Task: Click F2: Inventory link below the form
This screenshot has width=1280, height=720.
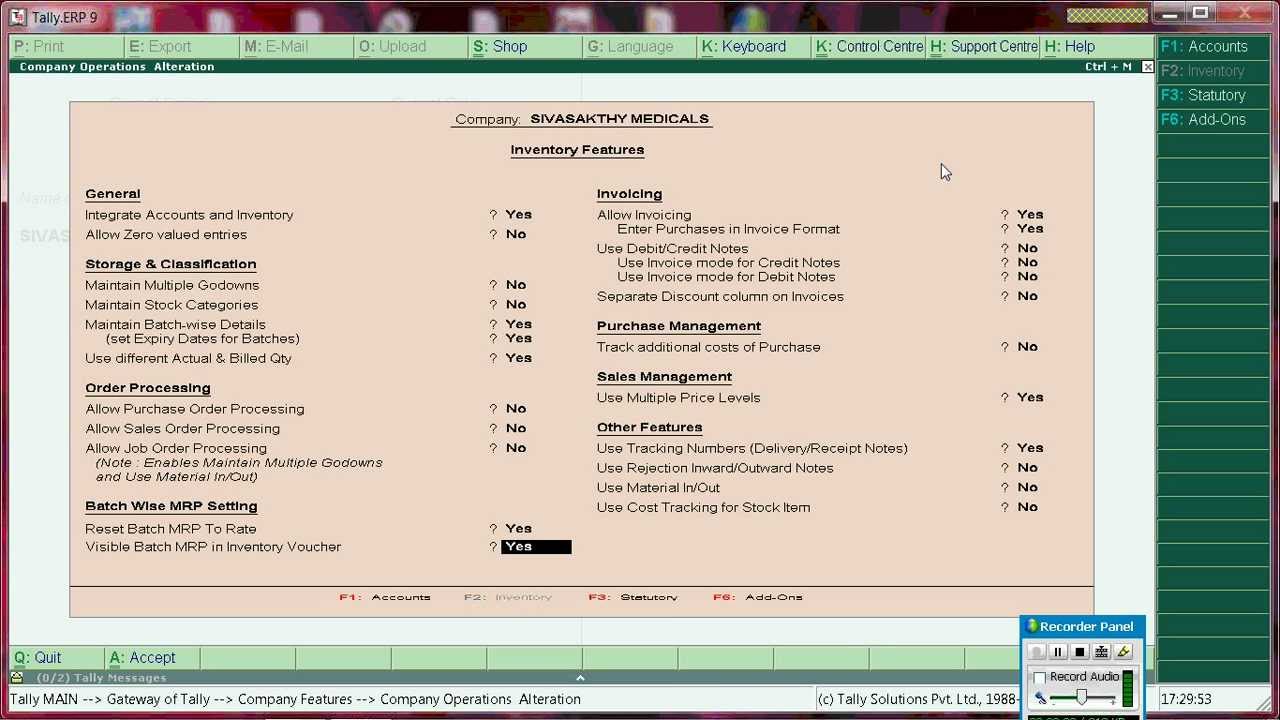Action: (508, 597)
